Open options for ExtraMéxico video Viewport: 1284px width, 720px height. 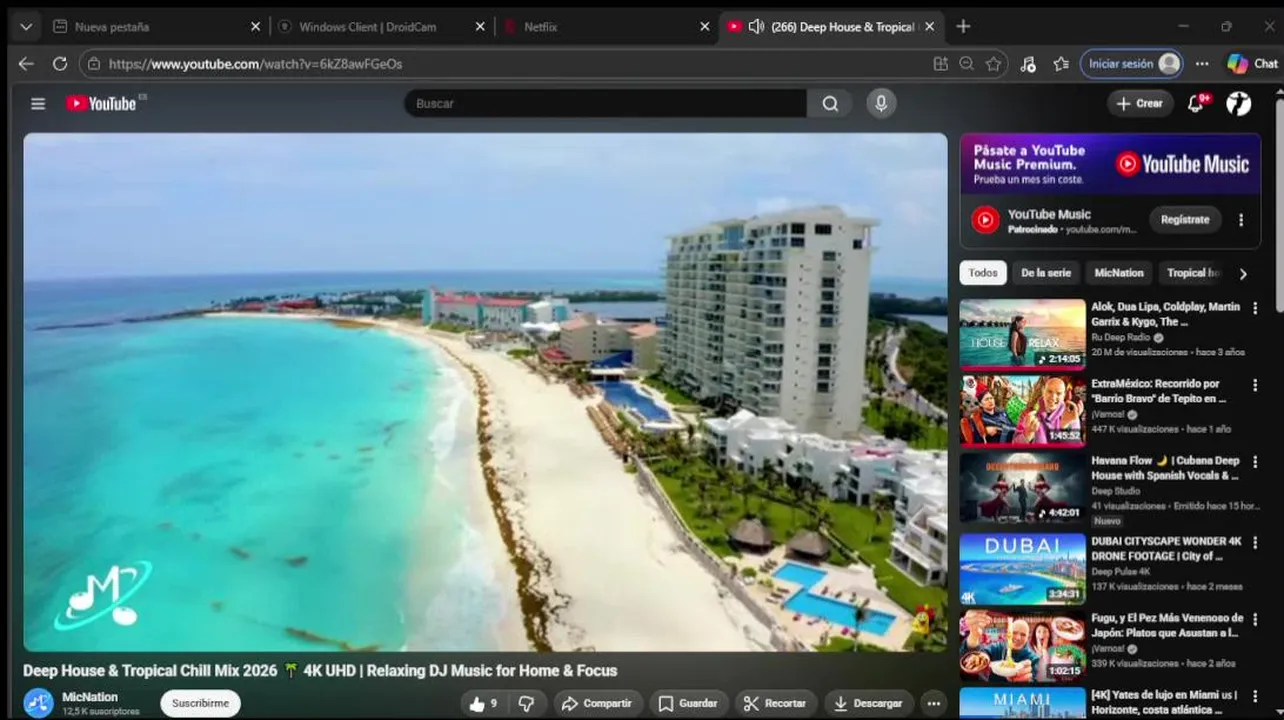(x=1255, y=385)
